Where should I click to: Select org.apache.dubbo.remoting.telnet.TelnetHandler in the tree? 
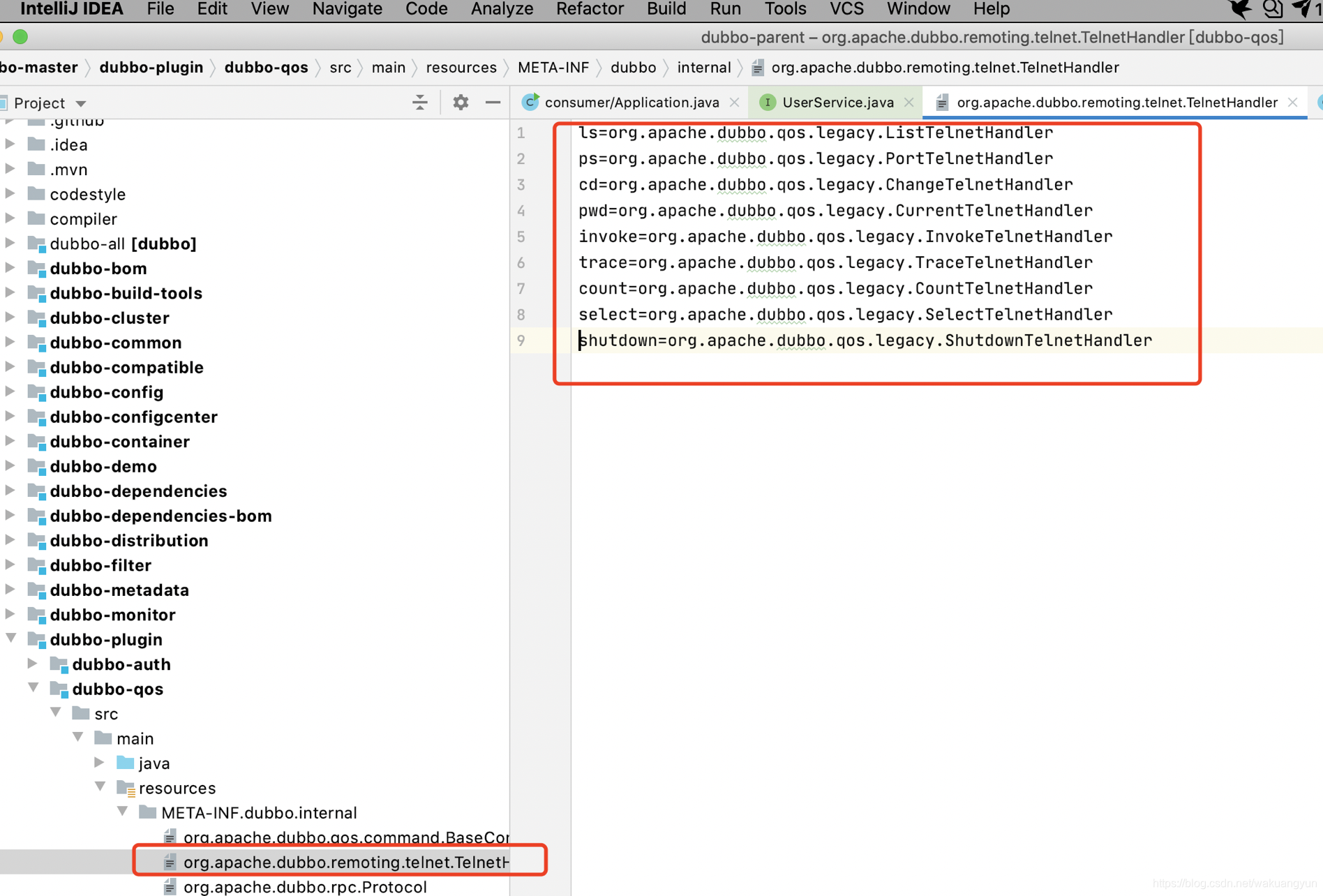click(346, 863)
